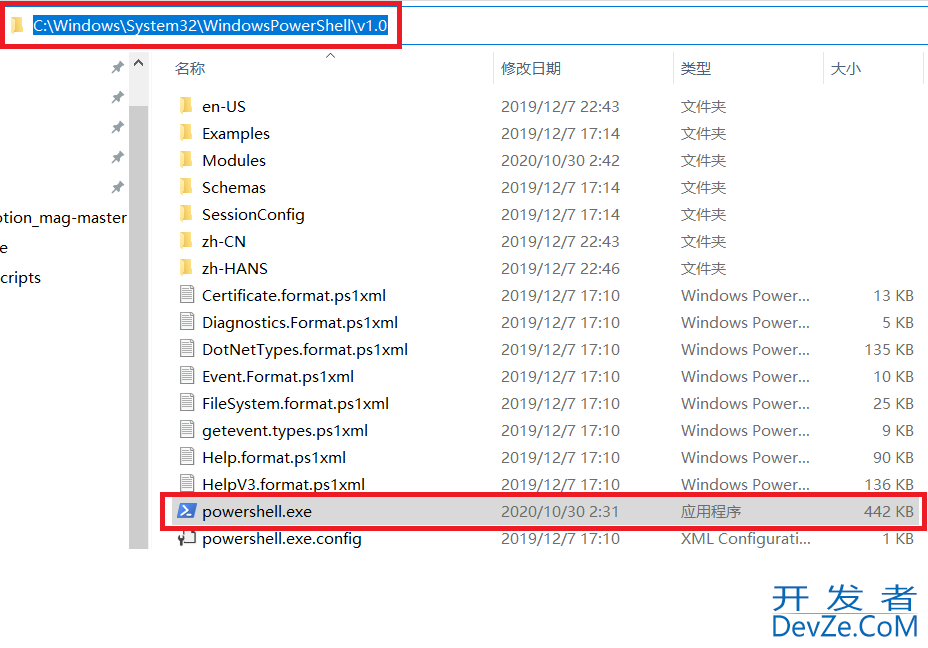Click the 90 KB size cell
This screenshot has height=648, width=928.
pyautogui.click(x=894, y=457)
